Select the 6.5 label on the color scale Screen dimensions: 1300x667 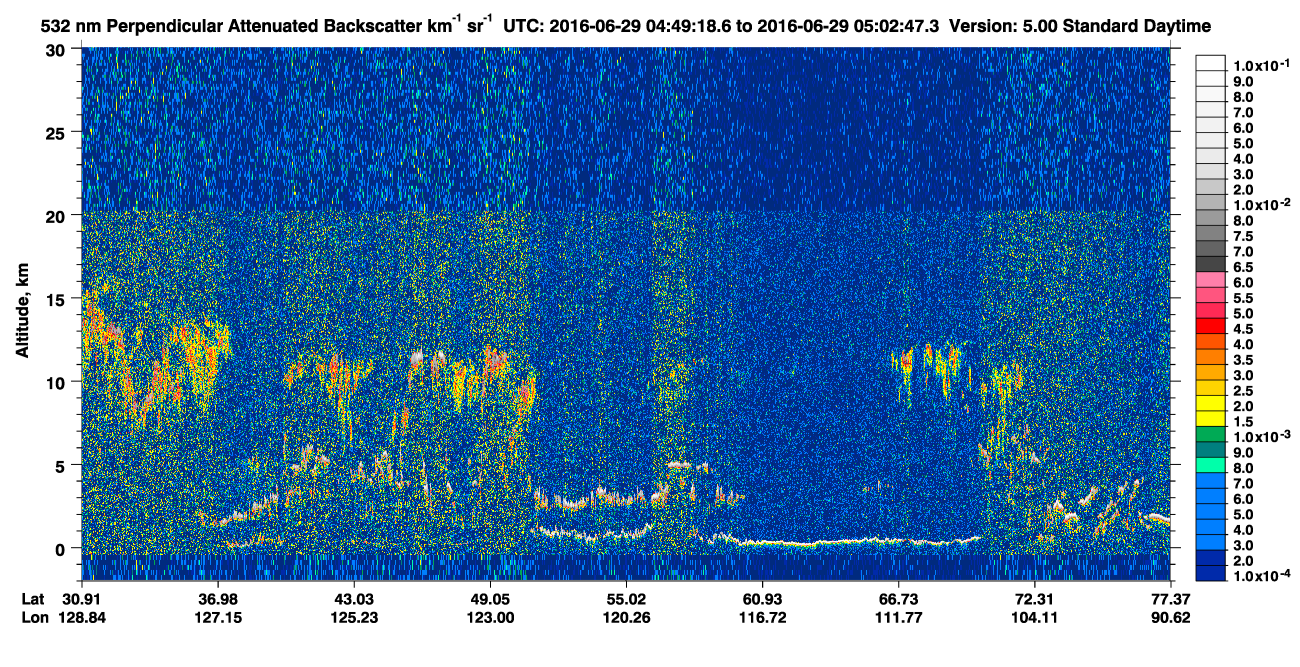pos(1243,267)
